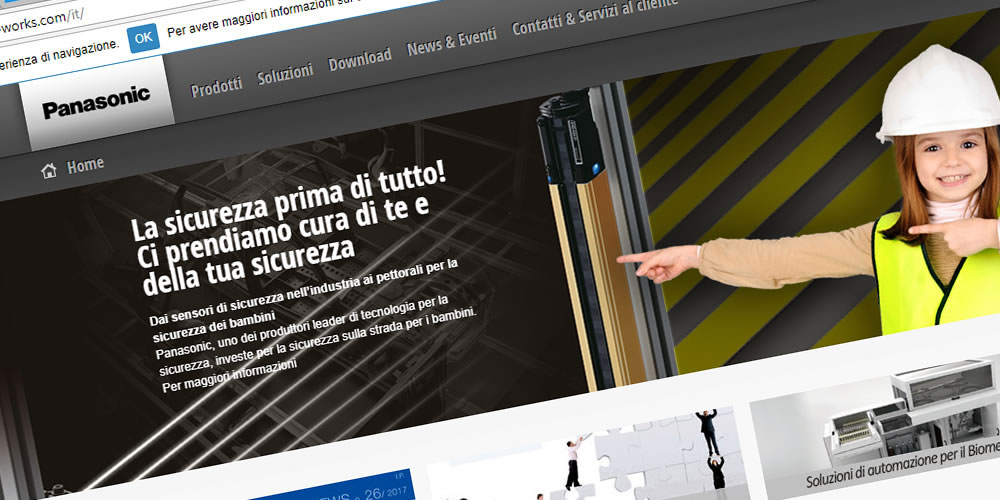1000x500 pixels.
Task: Click the headline 'La sicurezza prima di tutto!'
Action: coord(288,202)
